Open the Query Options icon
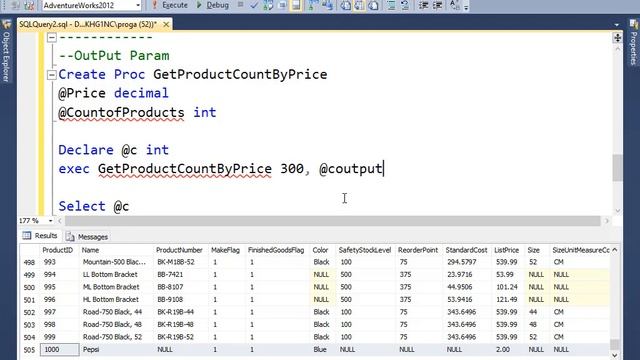640x360 pixels. [x=282, y=5]
